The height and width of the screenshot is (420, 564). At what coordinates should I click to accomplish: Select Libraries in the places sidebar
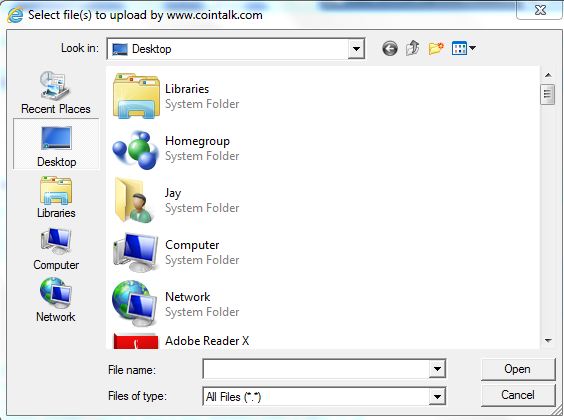[56, 197]
